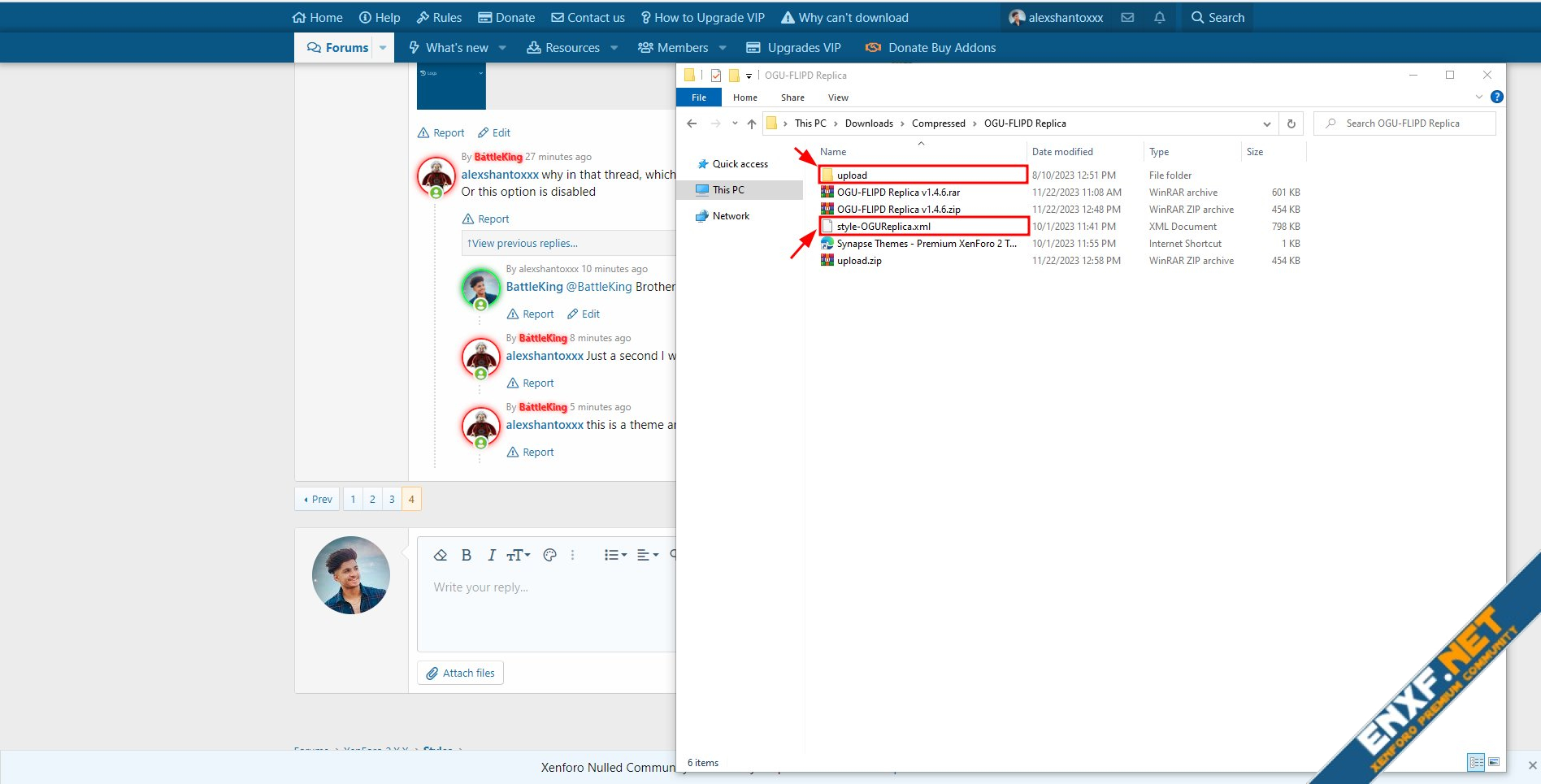
Task: Expand the address bar history dropdown
Action: pyautogui.click(x=1266, y=123)
